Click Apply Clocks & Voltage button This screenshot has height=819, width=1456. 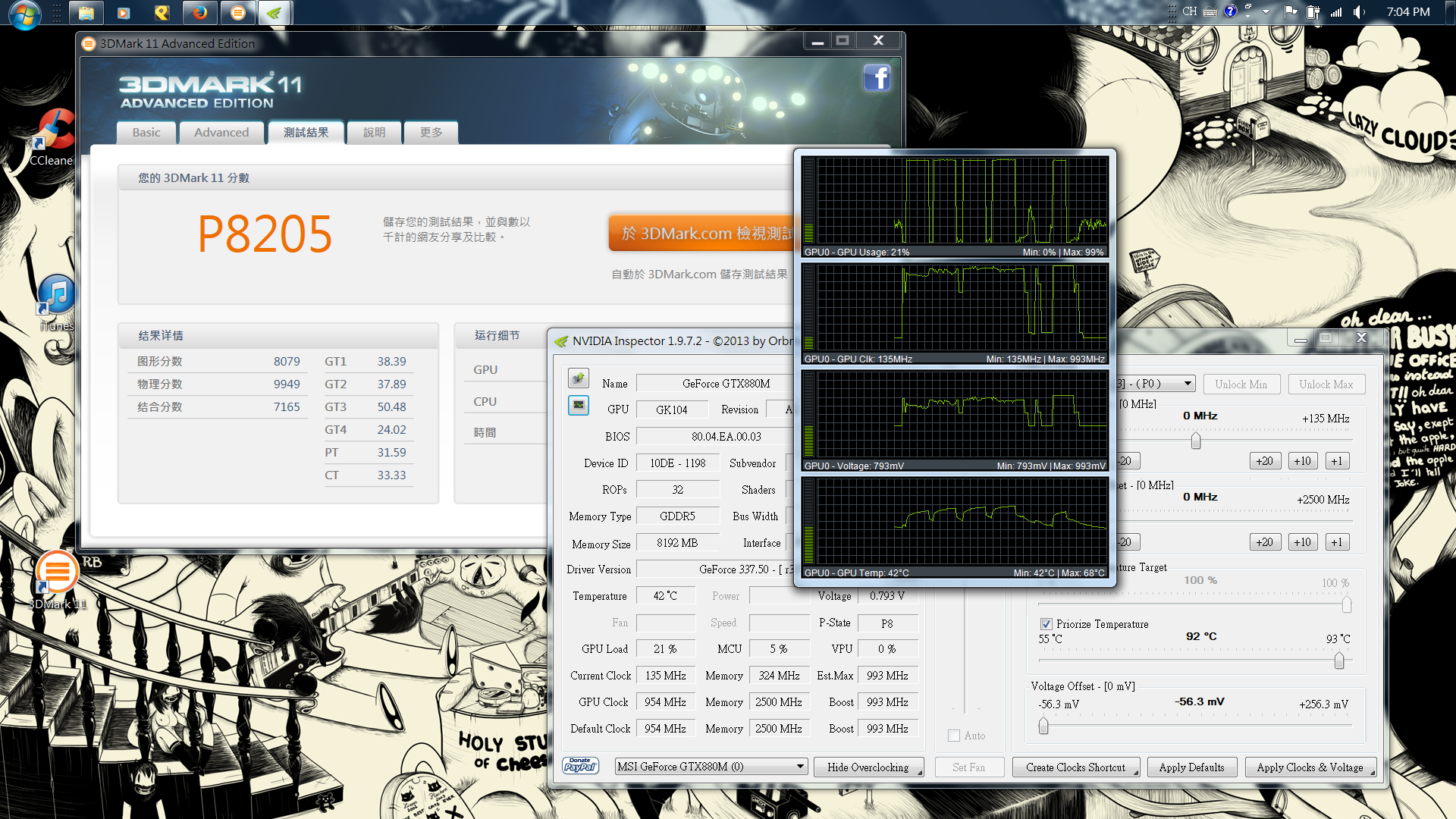point(1310,767)
